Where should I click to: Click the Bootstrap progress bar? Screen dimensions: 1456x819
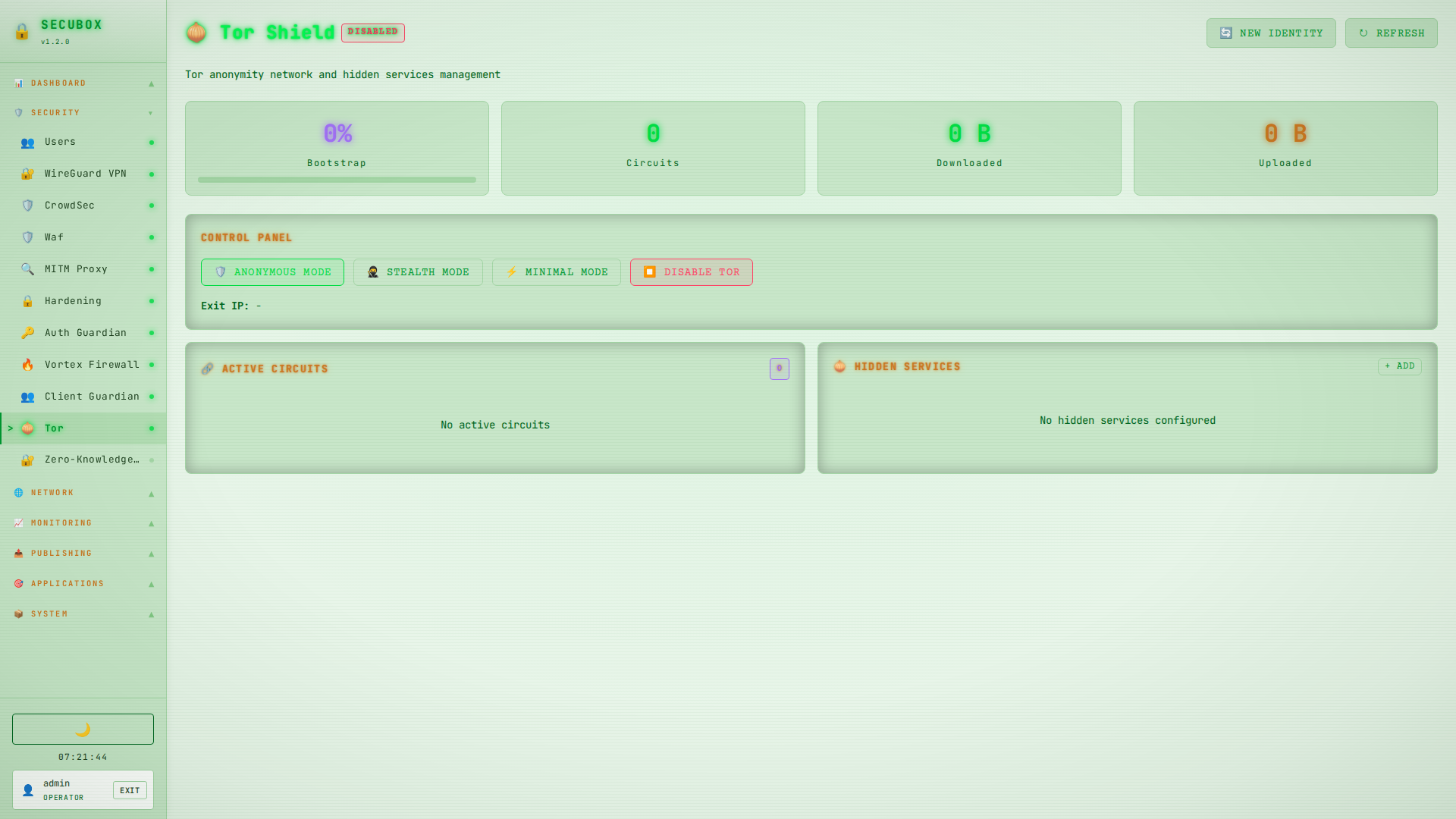pyautogui.click(x=337, y=180)
